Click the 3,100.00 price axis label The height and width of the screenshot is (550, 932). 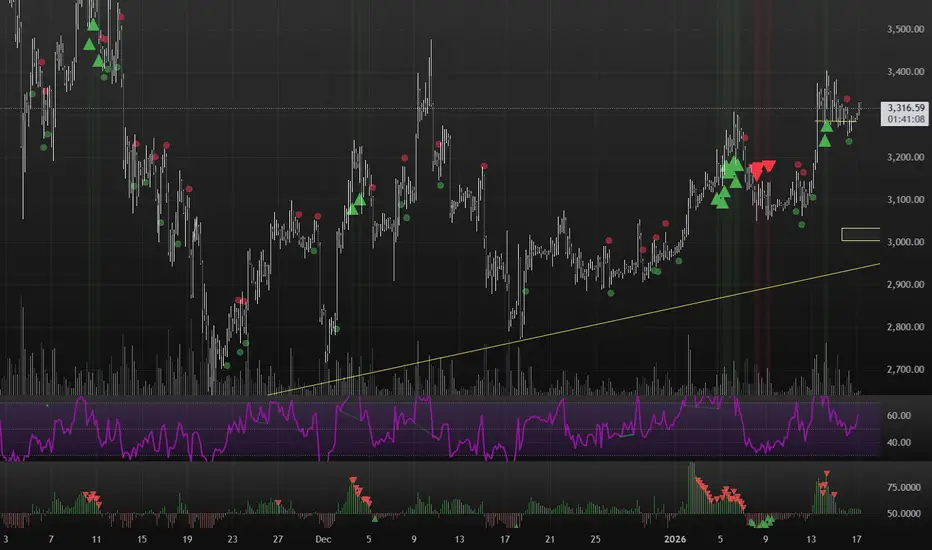pyautogui.click(x=905, y=199)
